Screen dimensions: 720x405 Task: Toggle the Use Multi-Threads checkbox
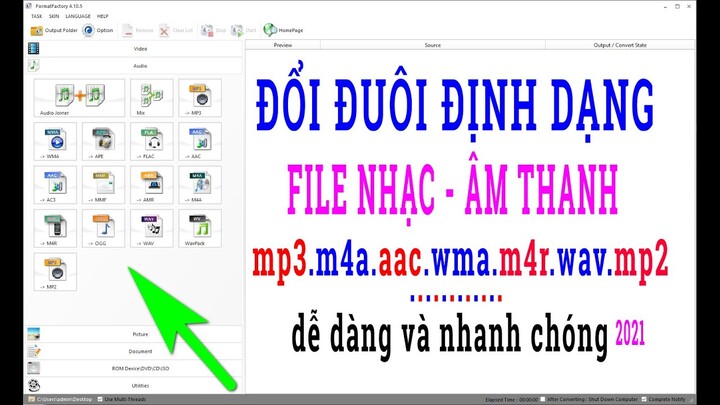point(100,399)
